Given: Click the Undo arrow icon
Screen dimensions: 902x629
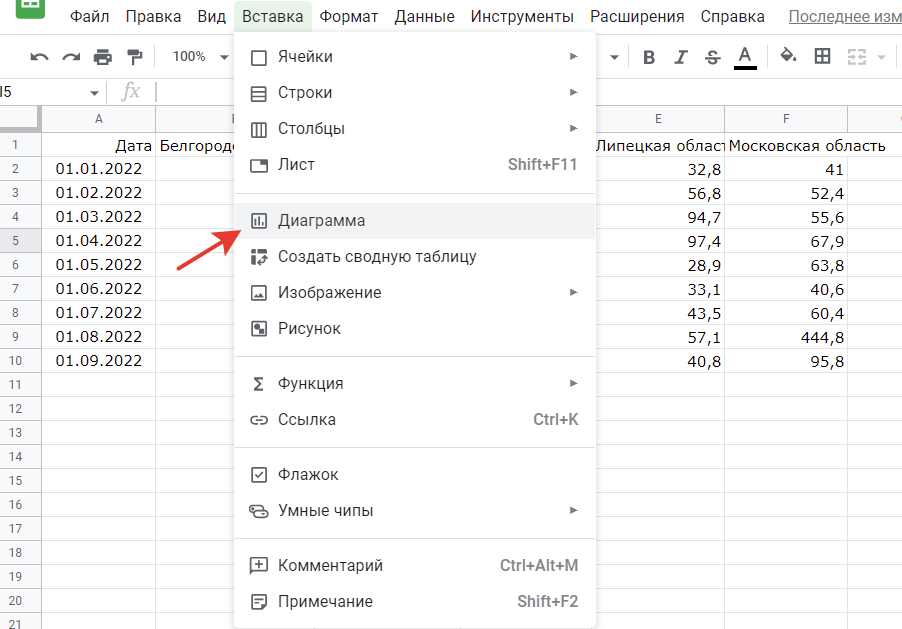Looking at the screenshot, I should [39, 57].
